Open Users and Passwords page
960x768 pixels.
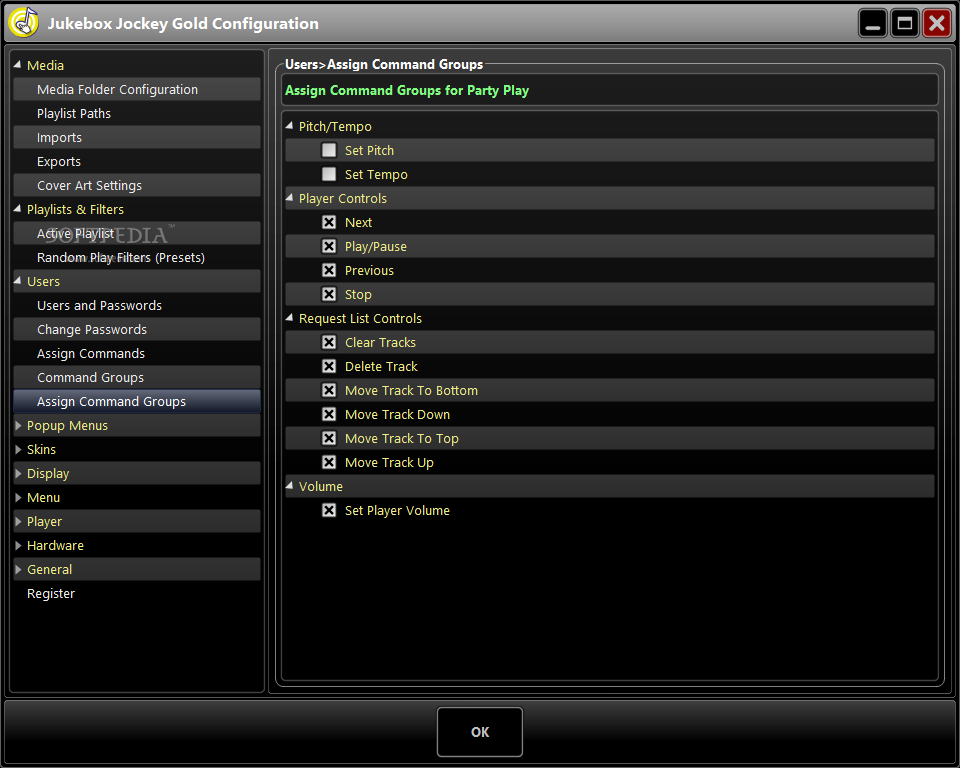point(137,305)
